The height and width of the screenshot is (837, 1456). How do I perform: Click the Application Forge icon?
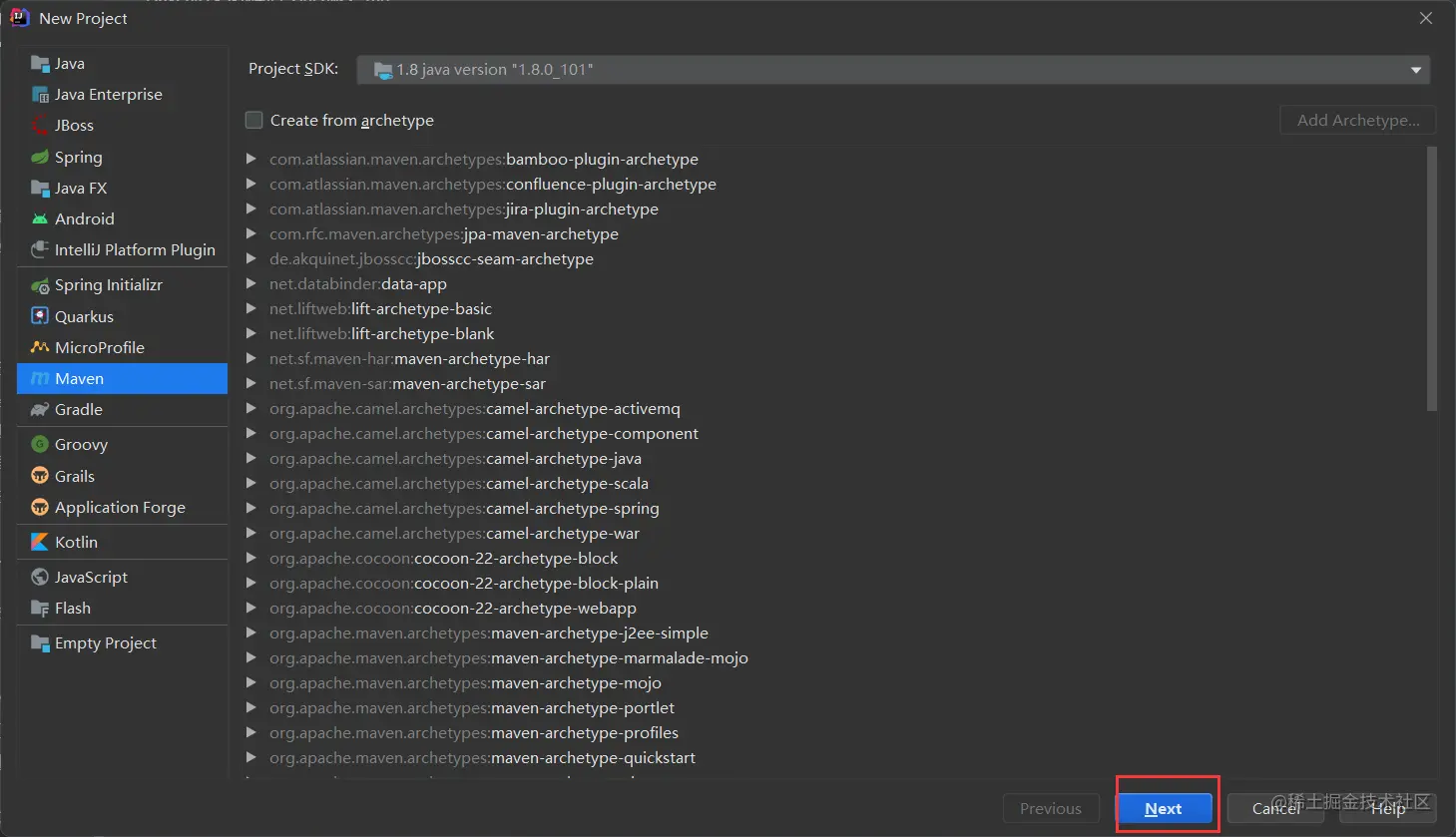pyautogui.click(x=40, y=508)
